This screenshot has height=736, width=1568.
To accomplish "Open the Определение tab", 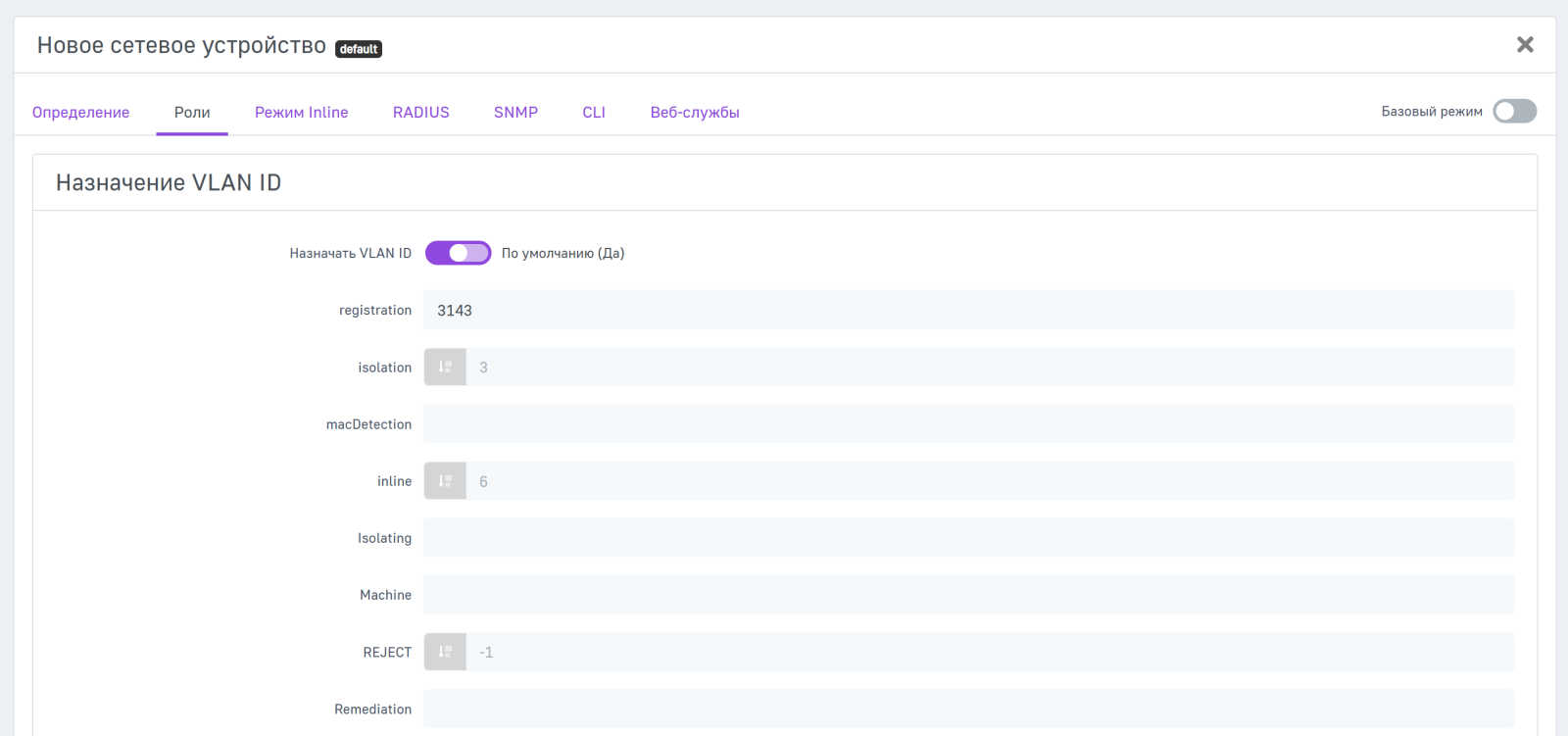I will coord(81,113).
